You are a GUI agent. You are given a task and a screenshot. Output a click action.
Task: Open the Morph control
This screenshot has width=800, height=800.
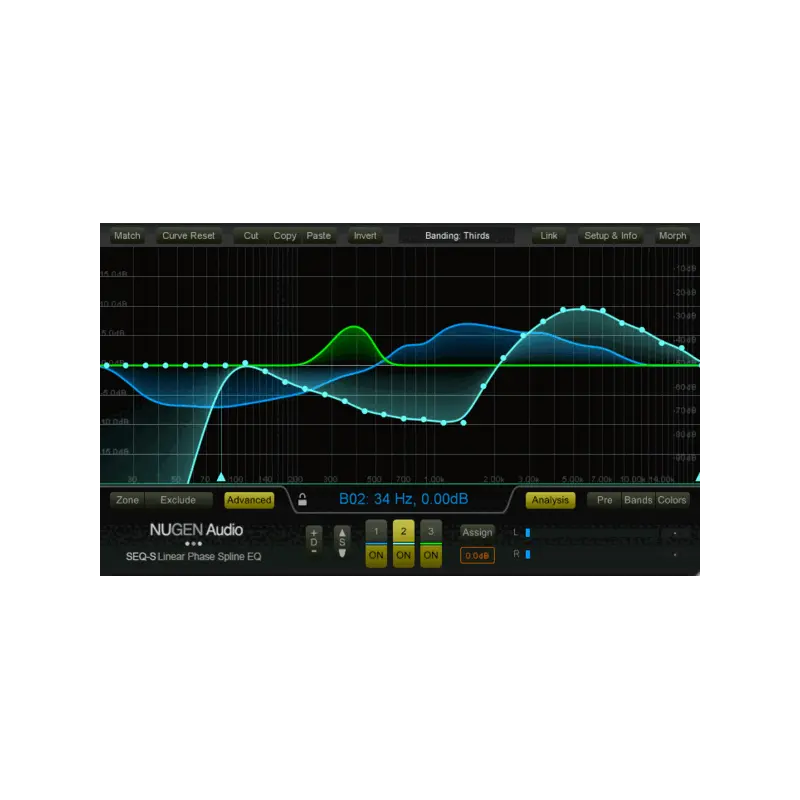[x=672, y=236]
